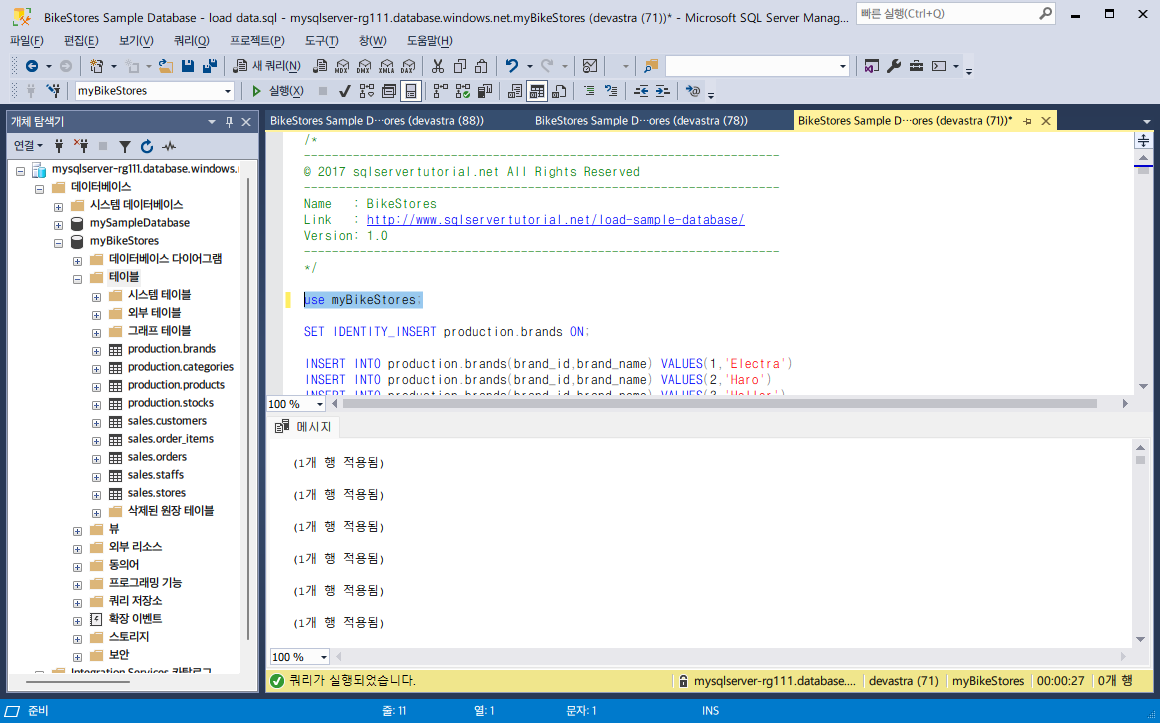Viewport: 1160px width, 723px height.
Task: Open the 쿼리(Q) menu
Action: [192, 41]
